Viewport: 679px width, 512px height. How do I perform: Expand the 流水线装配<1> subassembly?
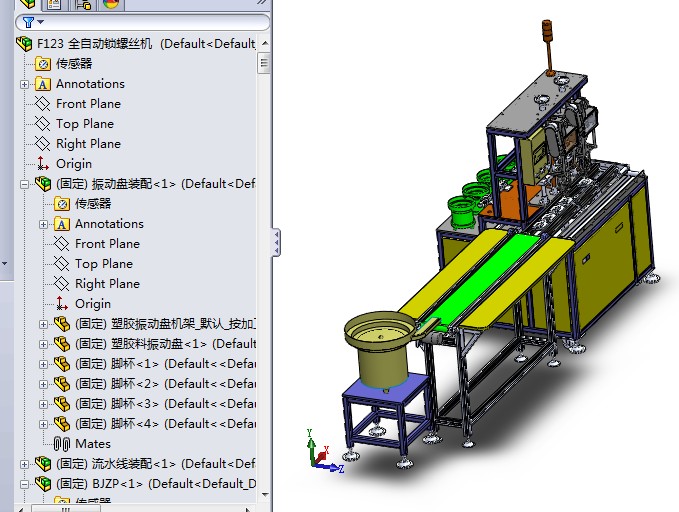(x=24, y=464)
